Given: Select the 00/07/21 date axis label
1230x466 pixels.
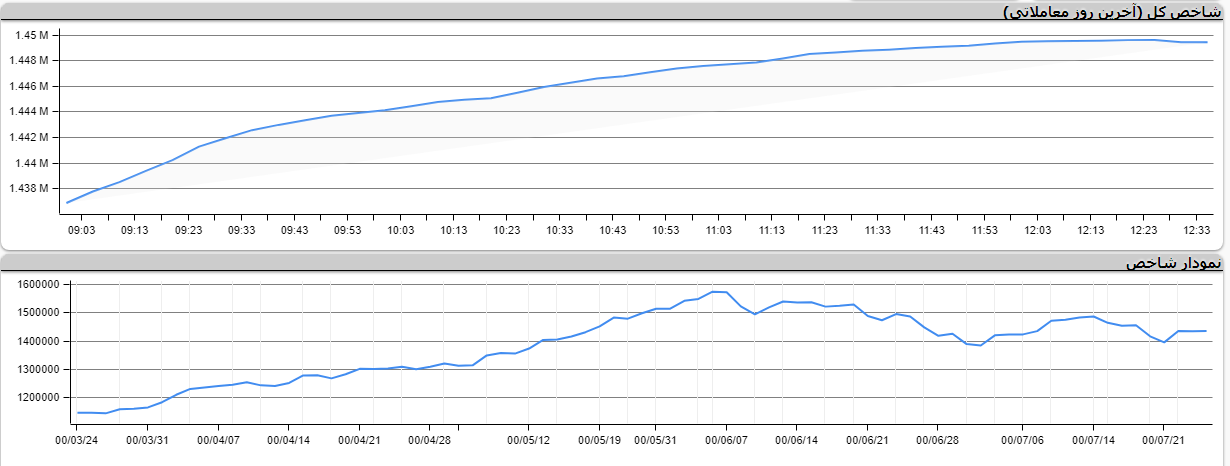Looking at the screenshot, I should click(x=1164, y=439).
